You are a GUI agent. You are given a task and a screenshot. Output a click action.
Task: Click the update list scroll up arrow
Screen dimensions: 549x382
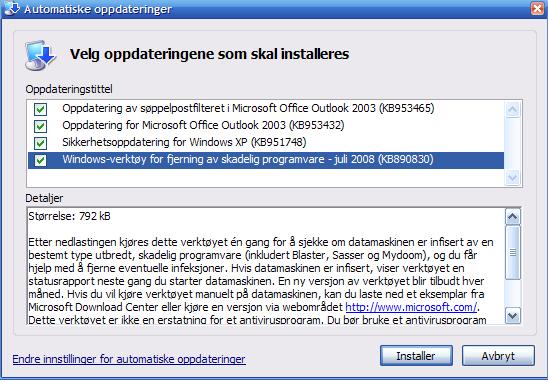coord(513,110)
